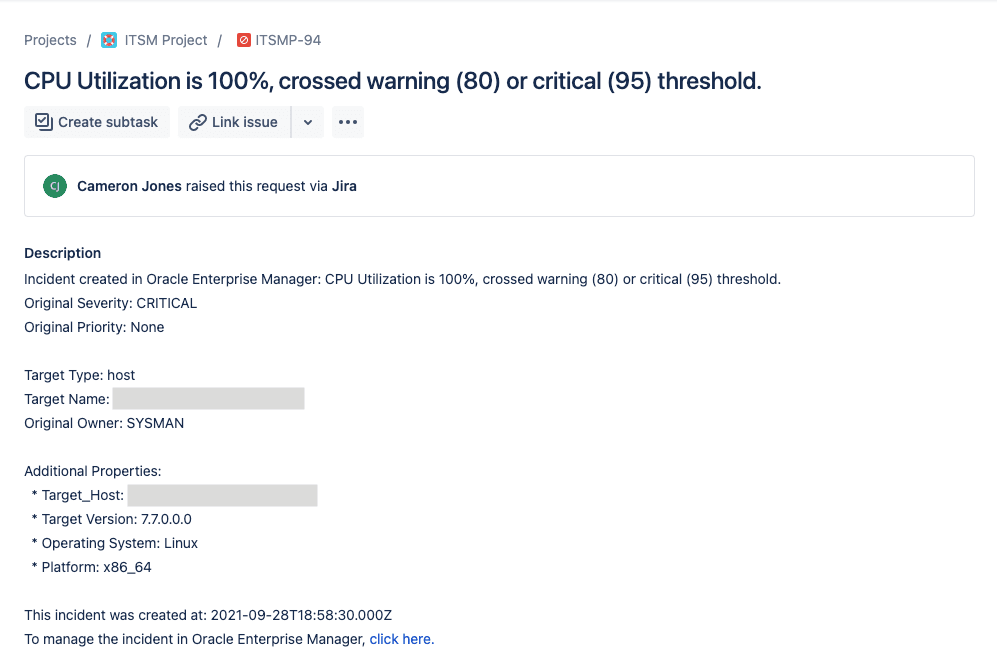
Task: Follow the click here link
Action: [401, 639]
